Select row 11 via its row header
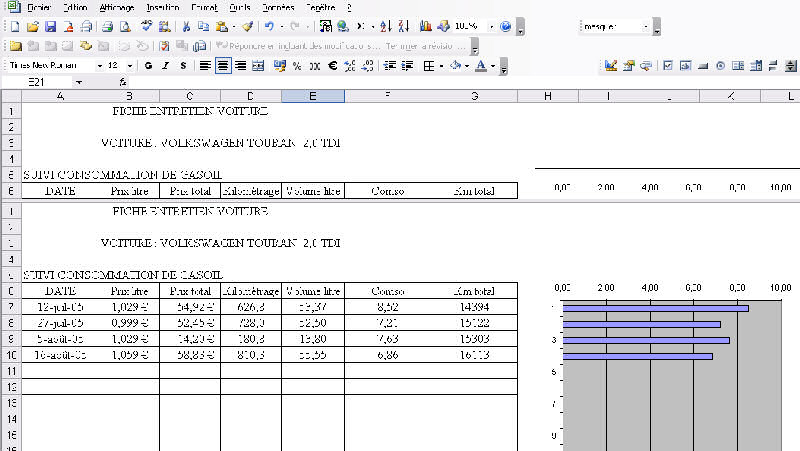 (x=11, y=370)
